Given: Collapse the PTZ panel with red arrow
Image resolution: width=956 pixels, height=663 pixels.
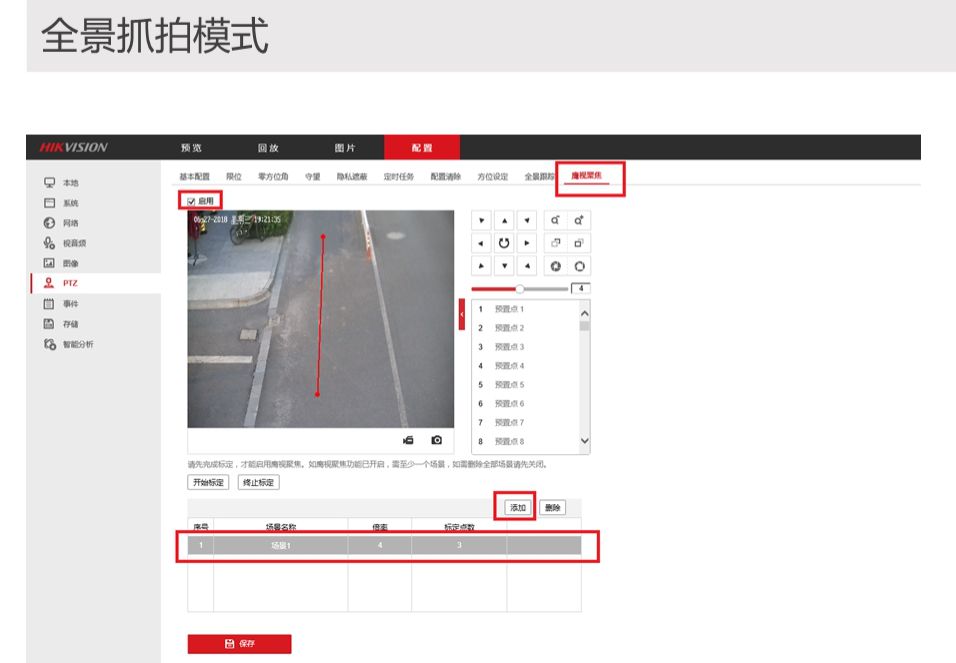Looking at the screenshot, I should pyautogui.click(x=462, y=315).
